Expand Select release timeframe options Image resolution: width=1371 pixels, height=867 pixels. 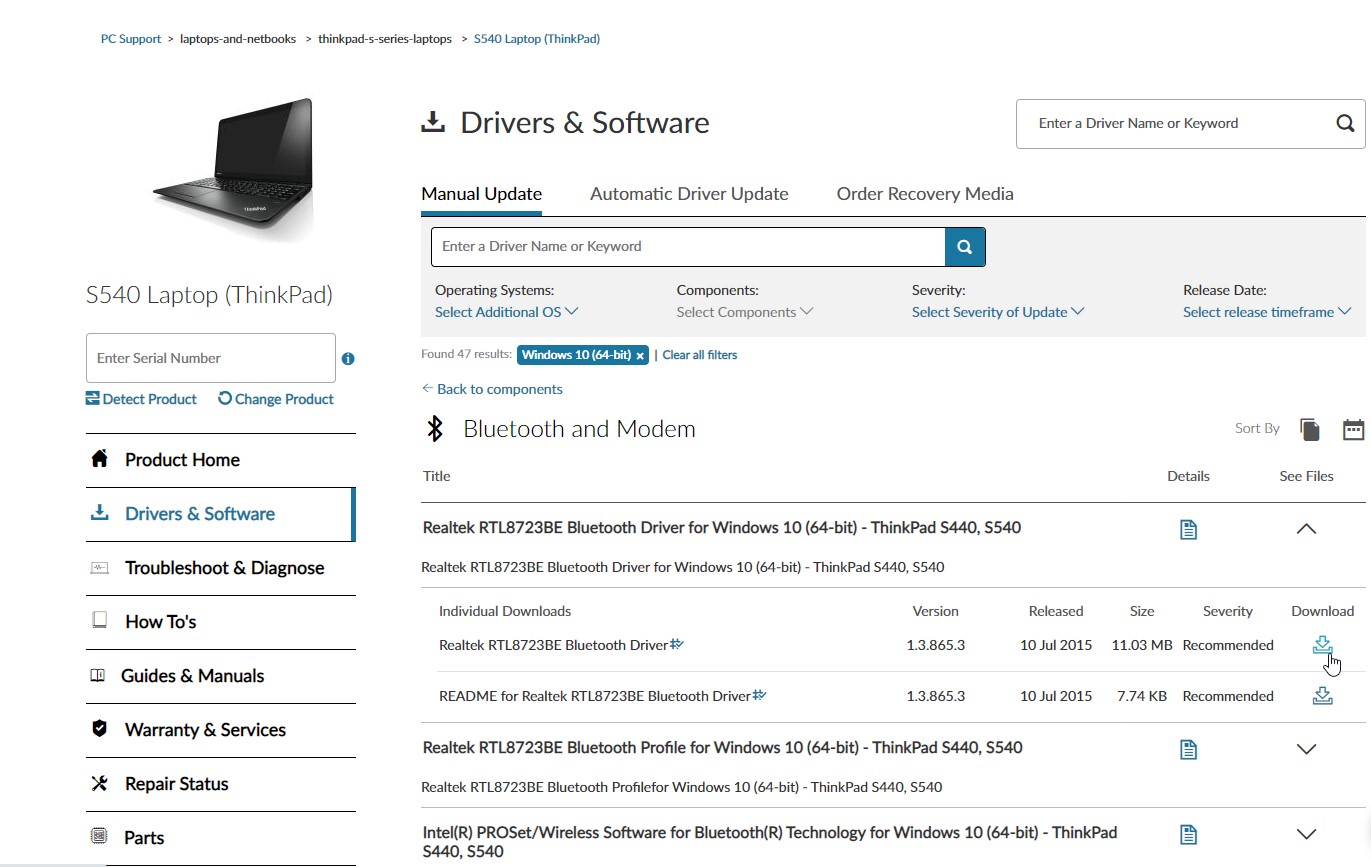[1265, 311]
